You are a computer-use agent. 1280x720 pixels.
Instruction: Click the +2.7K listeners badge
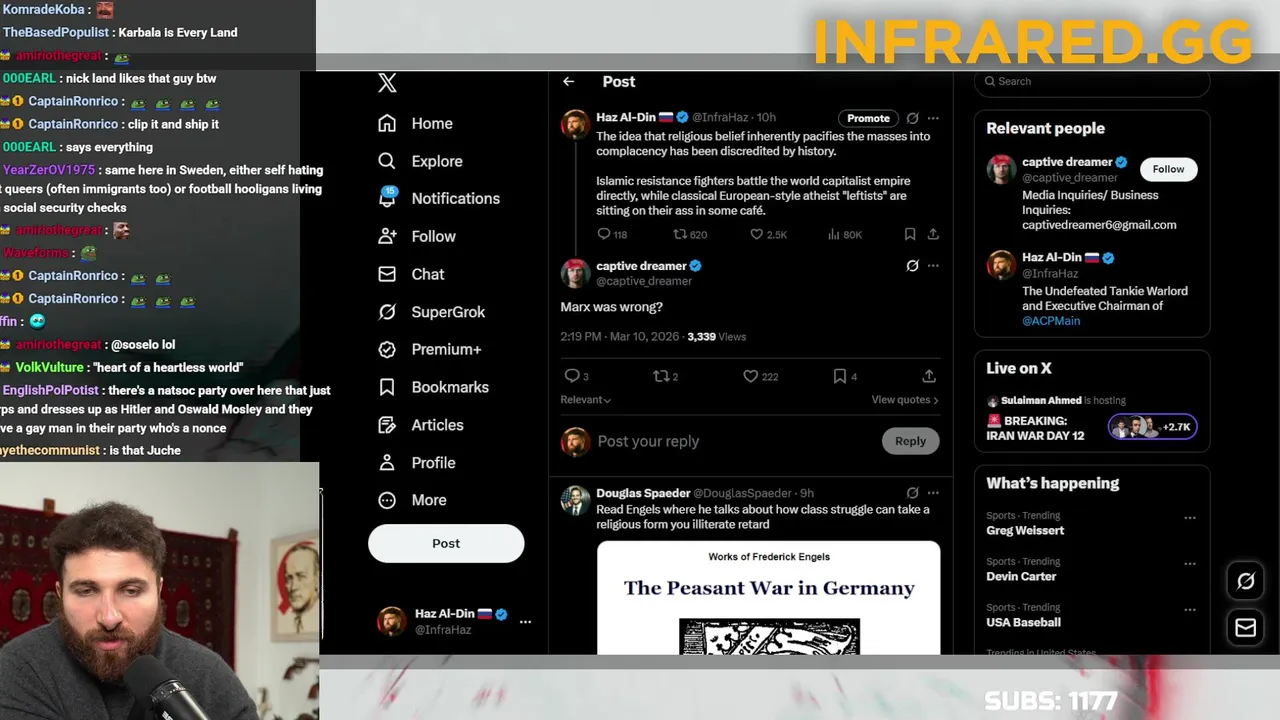pos(1152,427)
